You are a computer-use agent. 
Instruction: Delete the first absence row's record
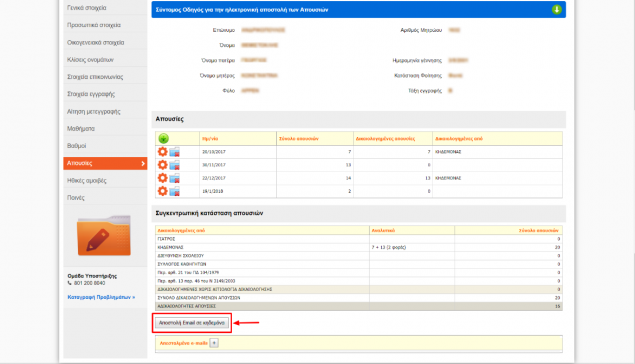[175, 152]
